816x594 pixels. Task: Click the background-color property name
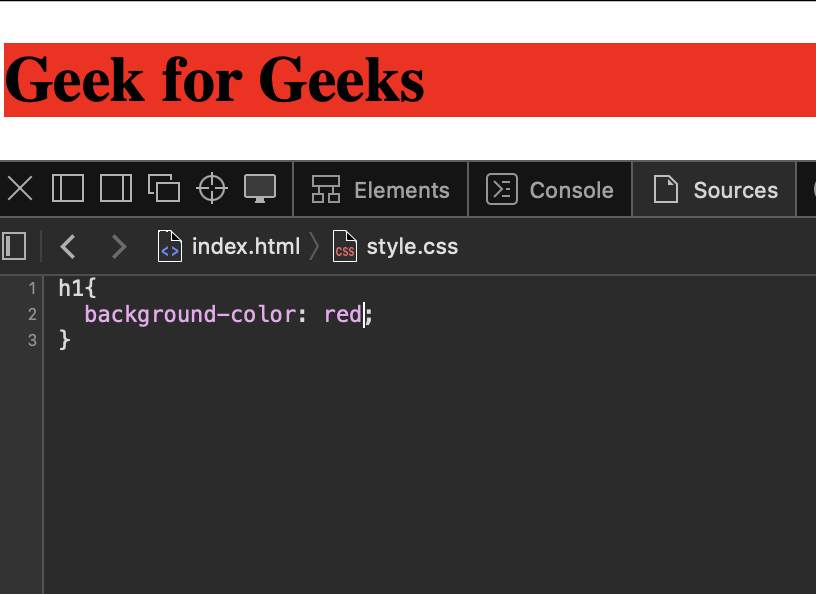tap(190, 314)
